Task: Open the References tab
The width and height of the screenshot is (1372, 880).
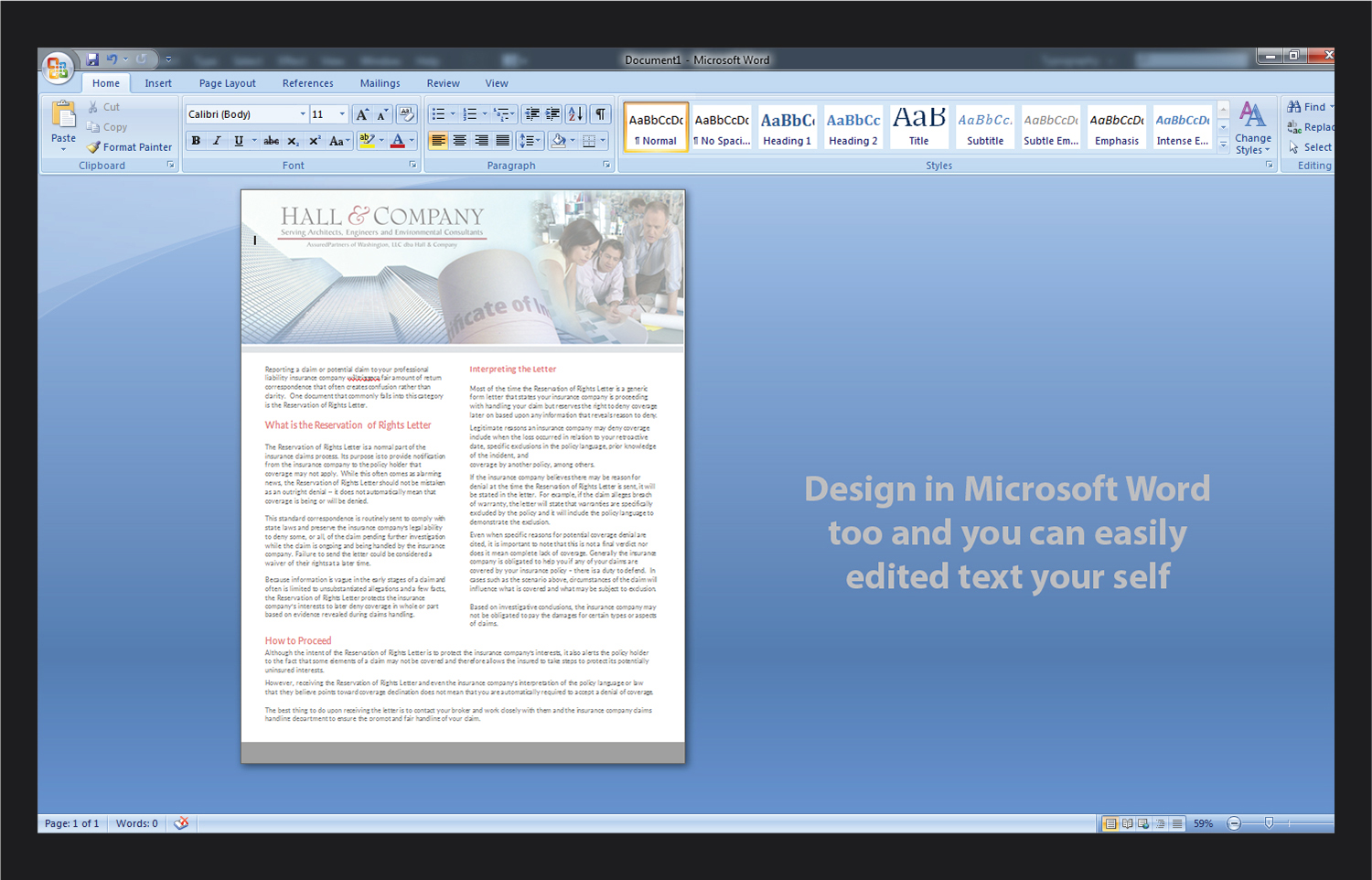Action: [x=307, y=83]
